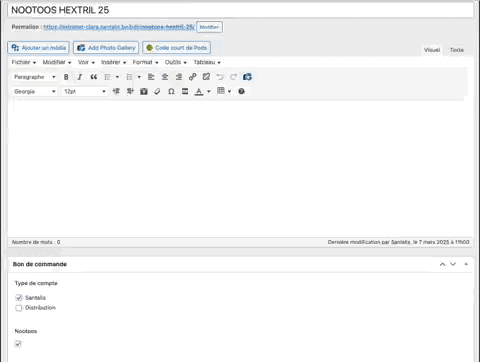Check the Distribution account type
Image resolution: width=480 pixels, height=362 pixels.
tap(19, 308)
